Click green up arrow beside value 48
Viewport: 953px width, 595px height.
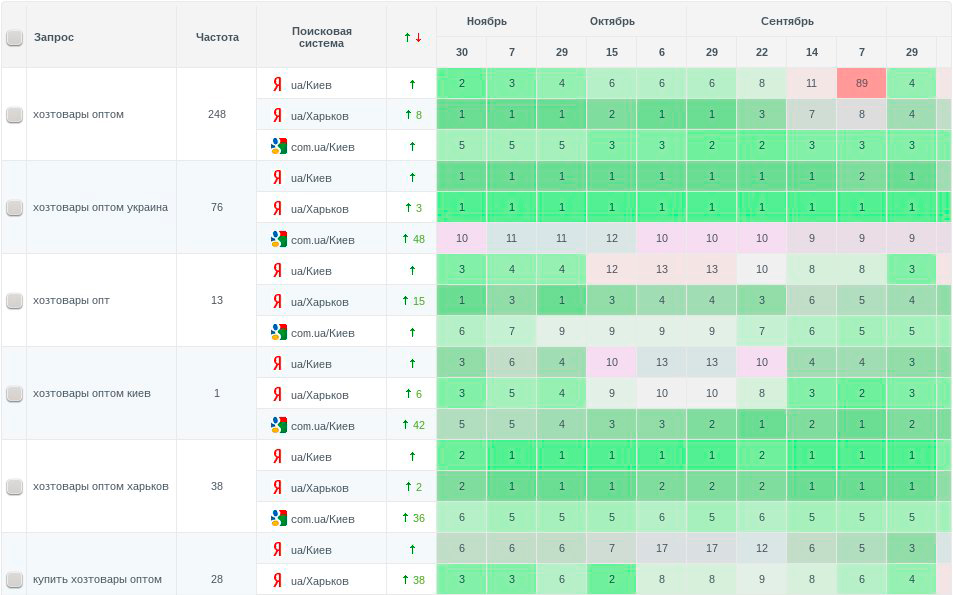click(405, 239)
